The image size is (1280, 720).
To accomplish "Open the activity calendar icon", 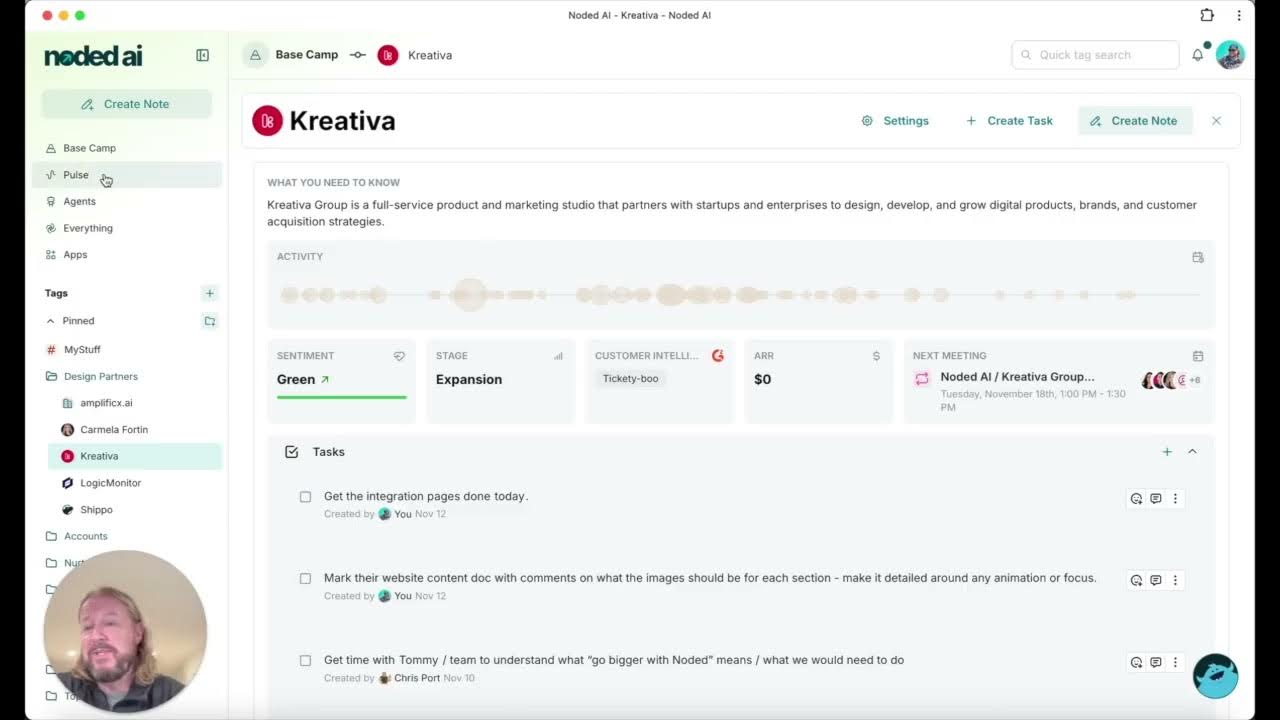I will pyautogui.click(x=1198, y=257).
